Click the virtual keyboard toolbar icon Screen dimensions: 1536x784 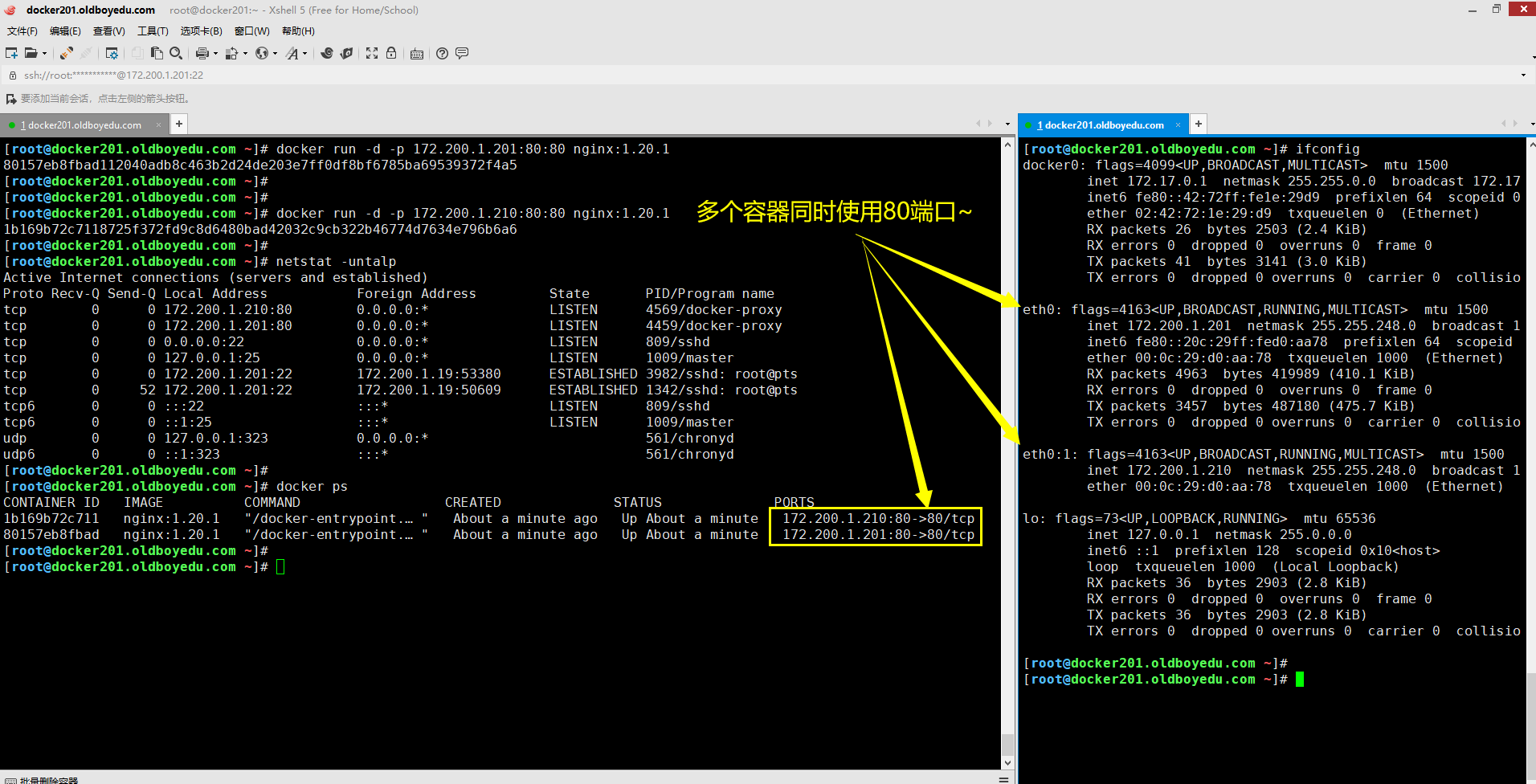point(417,54)
